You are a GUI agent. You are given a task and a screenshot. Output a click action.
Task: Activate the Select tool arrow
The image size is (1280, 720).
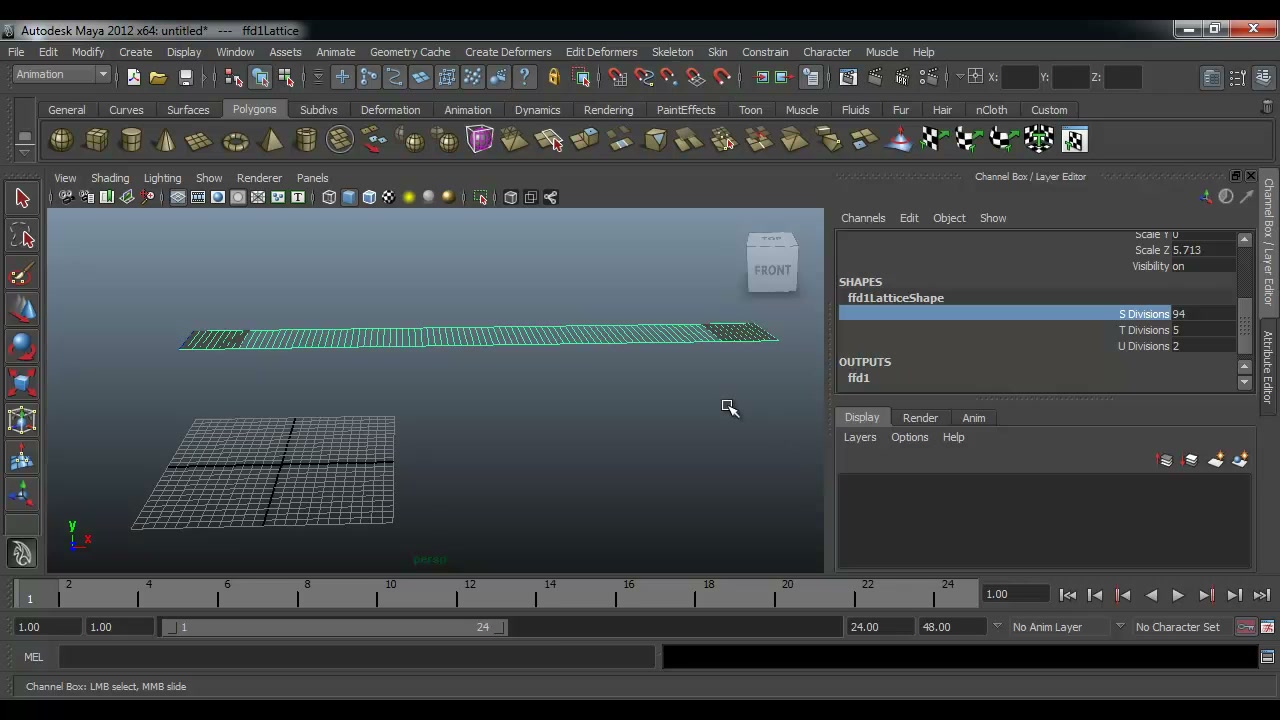(22, 198)
